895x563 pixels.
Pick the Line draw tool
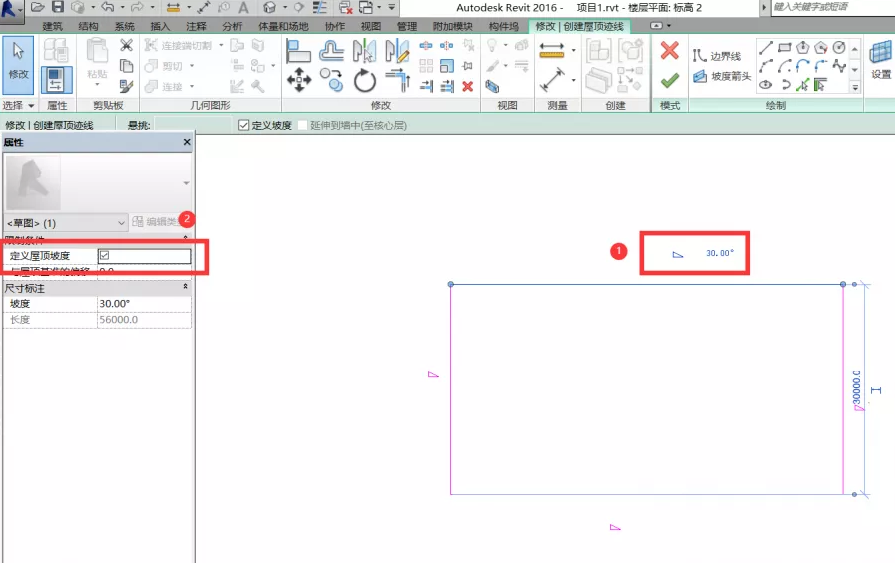766,47
